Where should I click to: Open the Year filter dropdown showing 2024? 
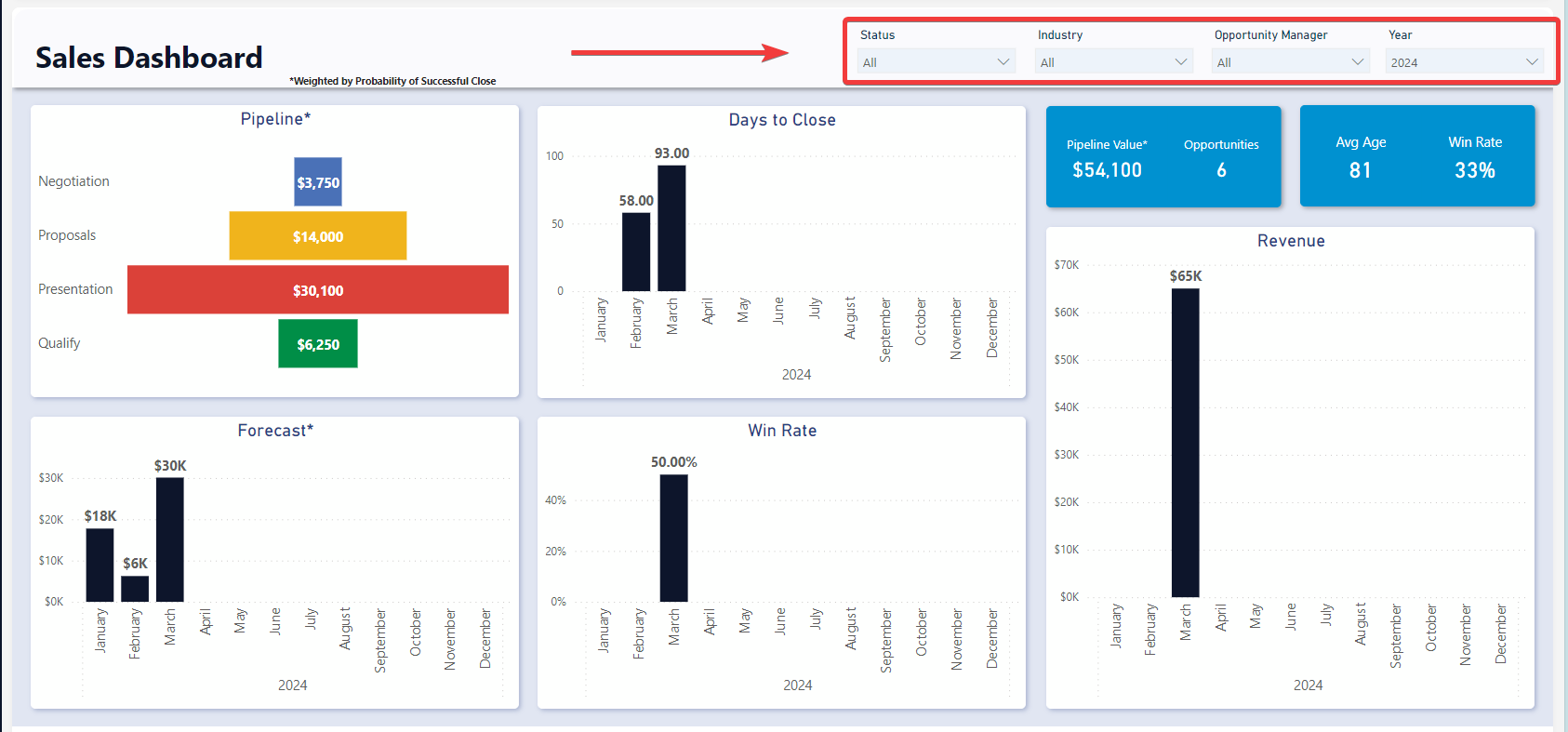[1465, 62]
